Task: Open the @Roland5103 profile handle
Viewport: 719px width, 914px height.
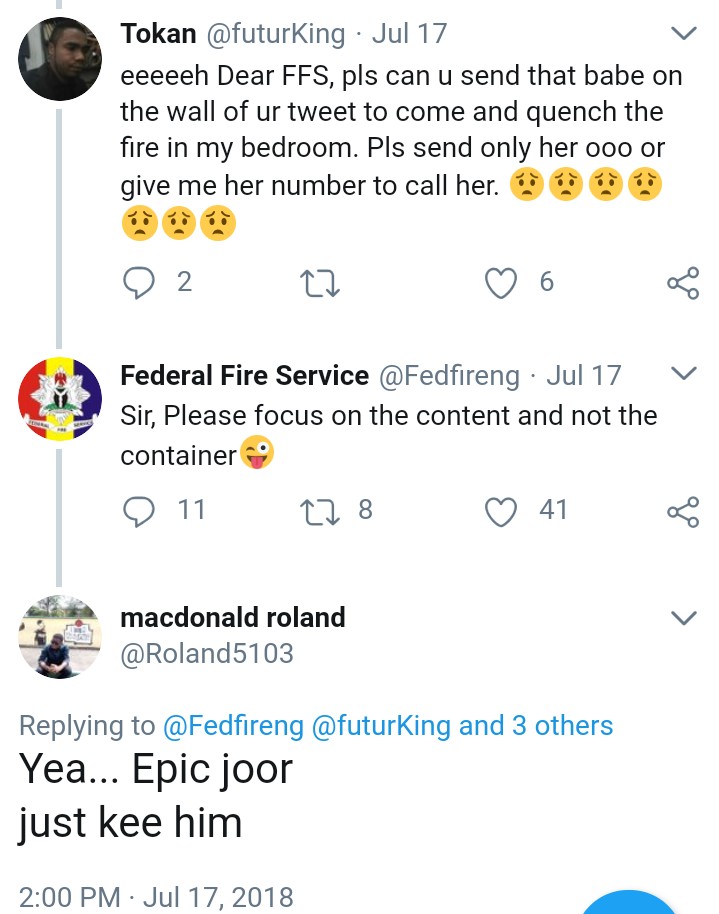Action: 207,654
